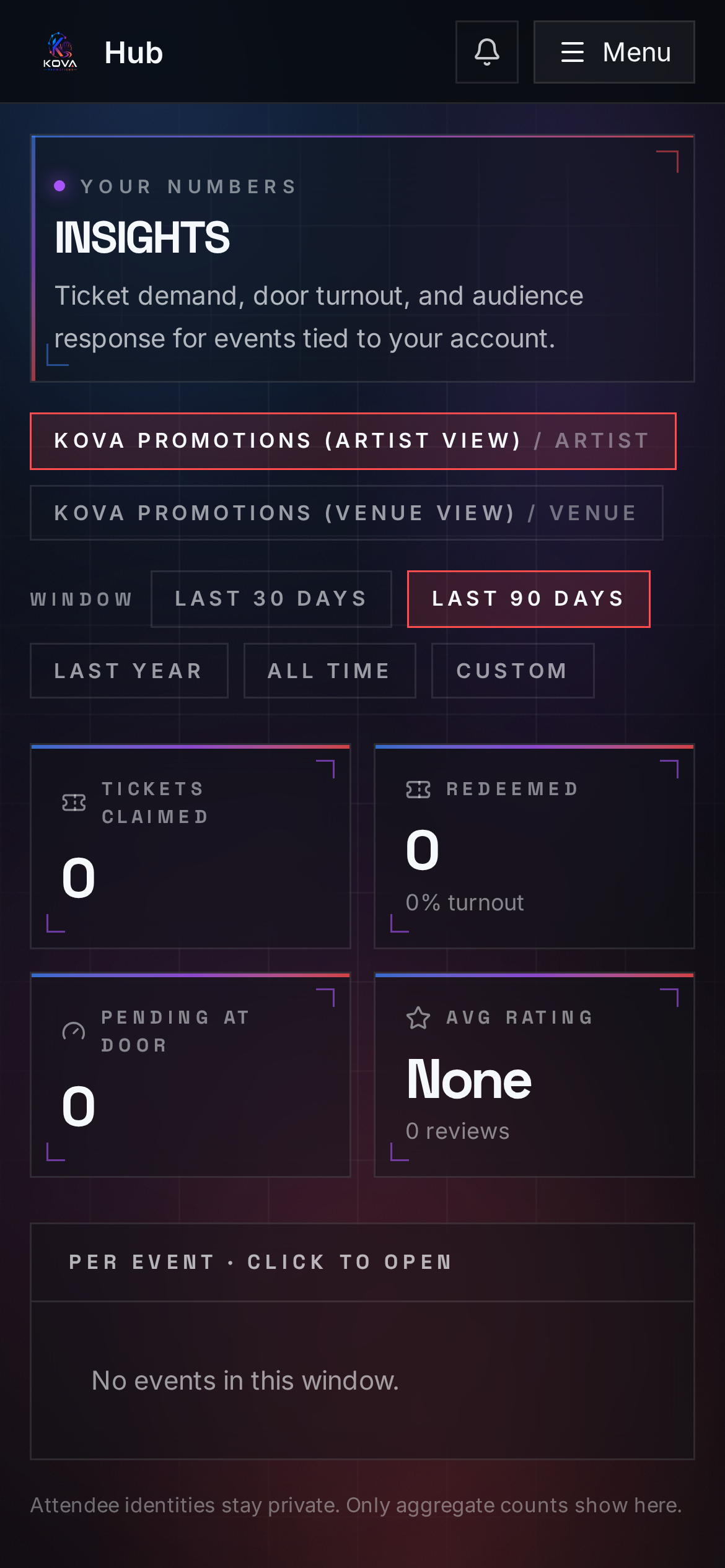The width and height of the screenshot is (725, 1568).
Task: Select the Last 30 Days window
Action: [x=271, y=599]
